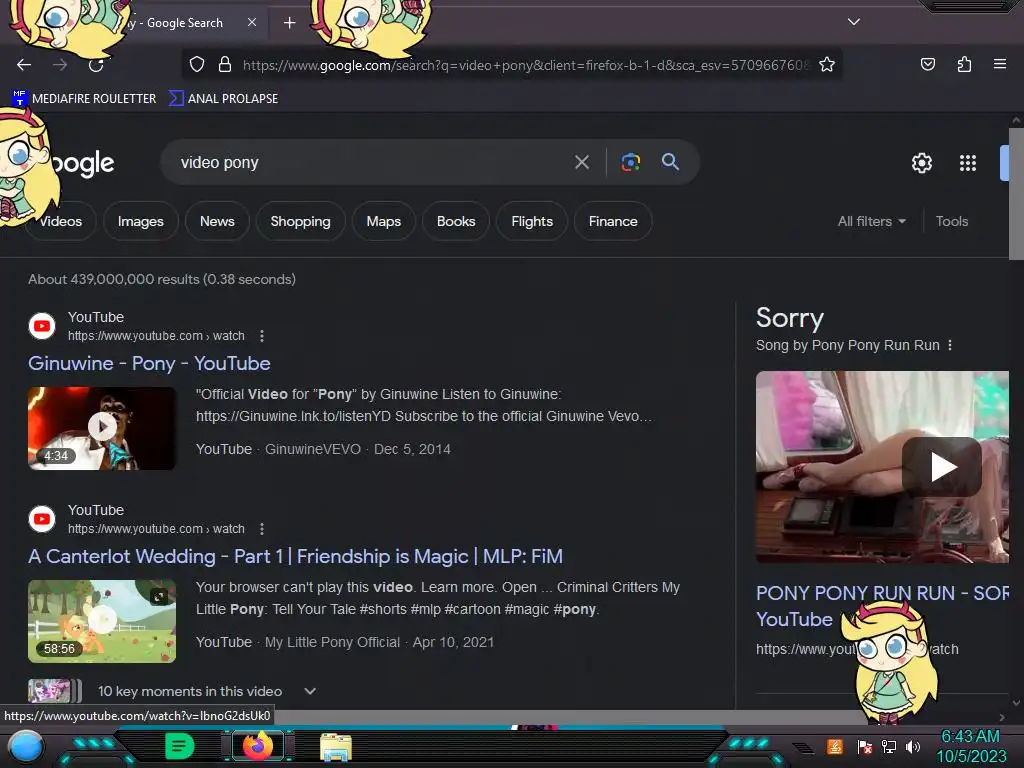The image size is (1024, 768).
Task: Open the MEDIAFIRE ROULETTER bookmark
Action: tap(84, 99)
